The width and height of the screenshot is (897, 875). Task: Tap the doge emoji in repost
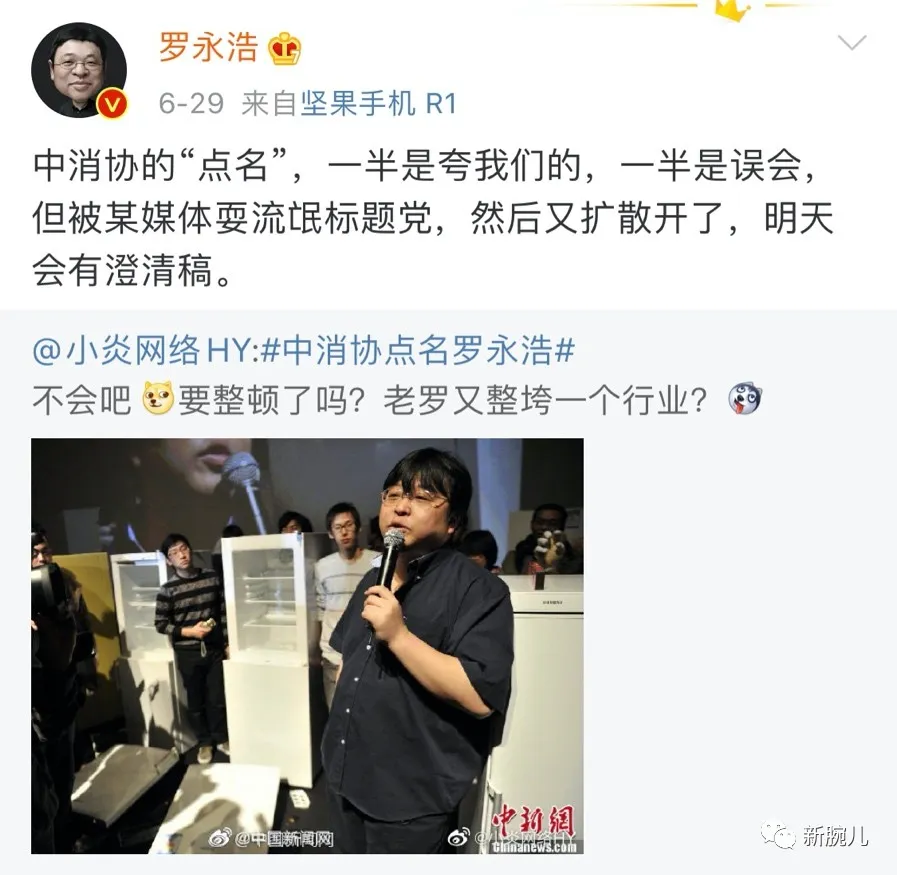point(157,398)
